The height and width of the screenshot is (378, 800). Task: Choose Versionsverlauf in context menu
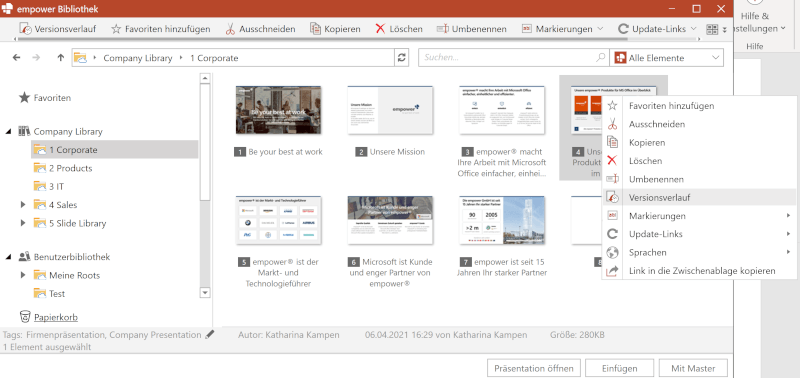699,197
